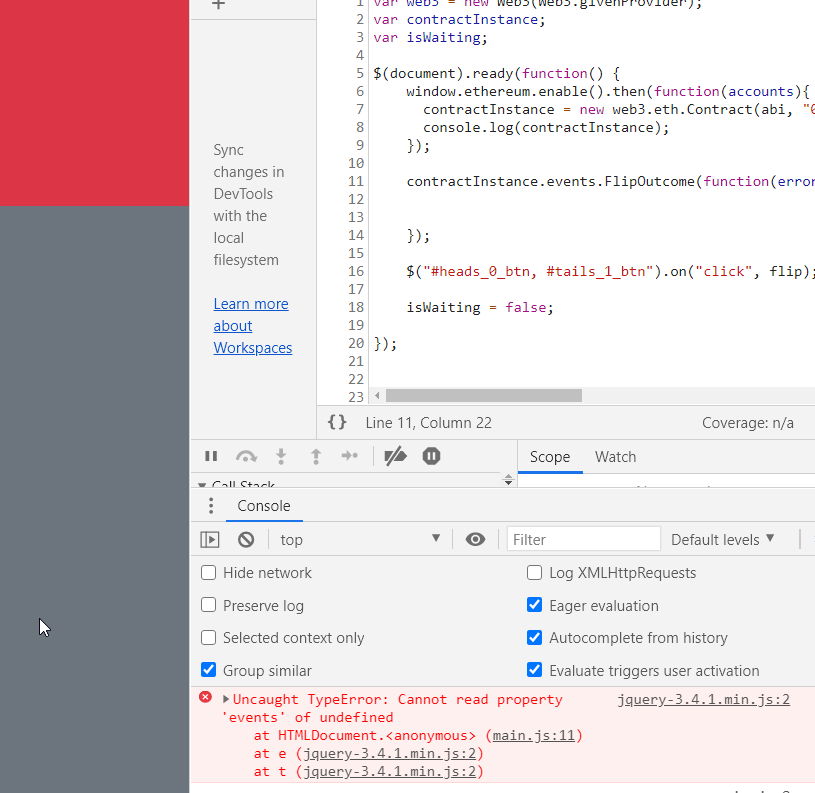Uncheck the Group similar checkbox
815x793 pixels.
208,670
